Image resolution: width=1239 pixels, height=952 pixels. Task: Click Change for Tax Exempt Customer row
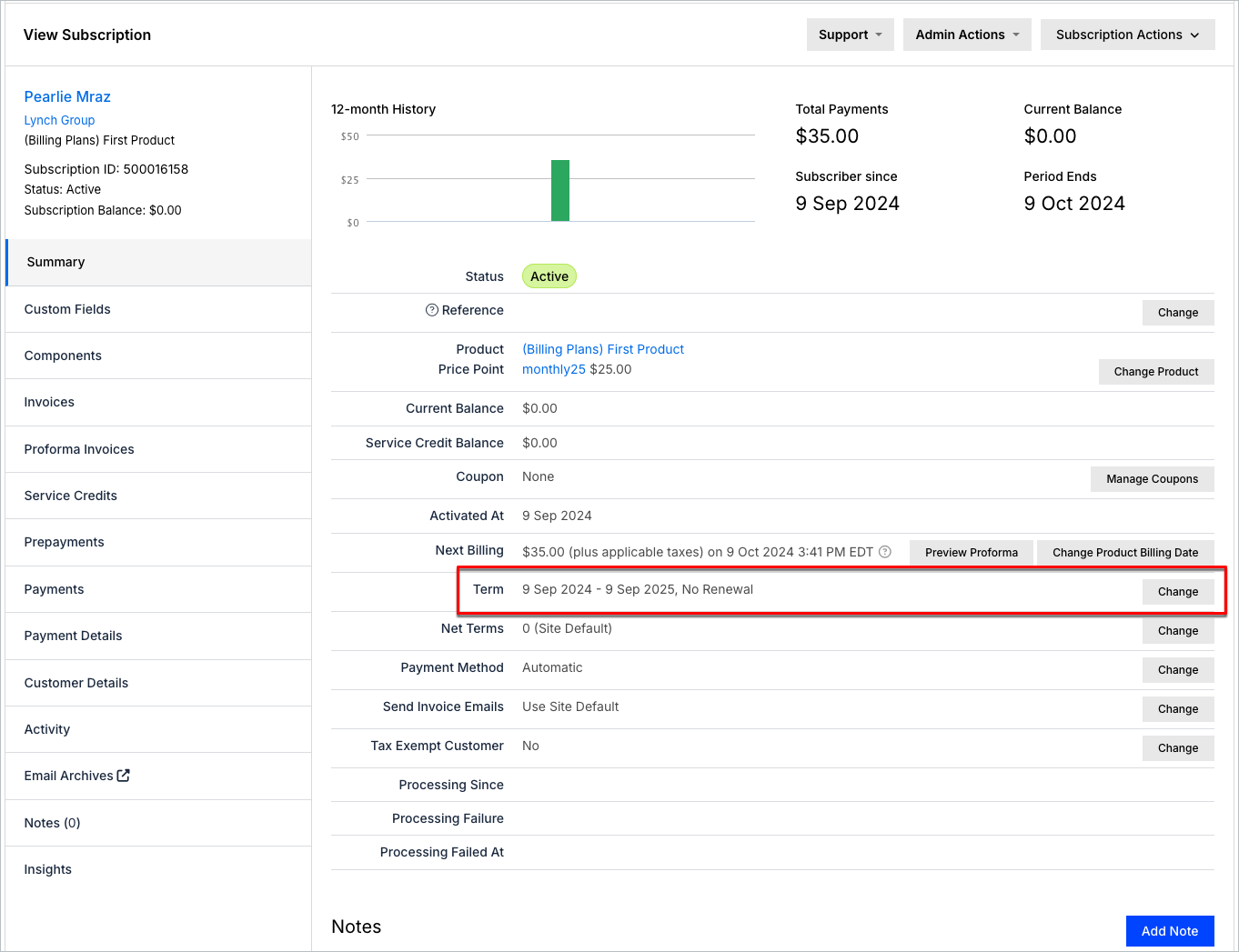(x=1178, y=748)
